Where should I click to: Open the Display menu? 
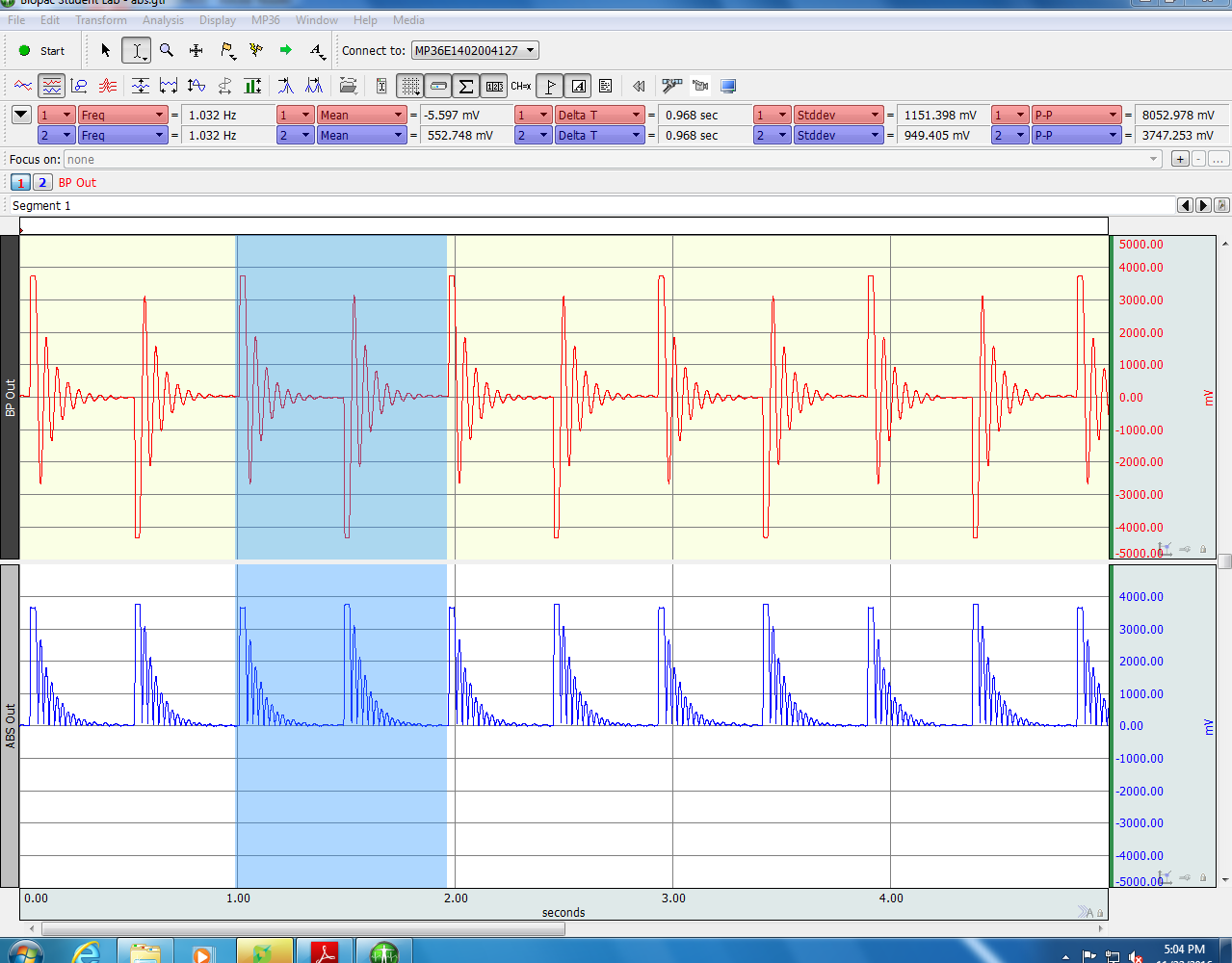(x=218, y=19)
